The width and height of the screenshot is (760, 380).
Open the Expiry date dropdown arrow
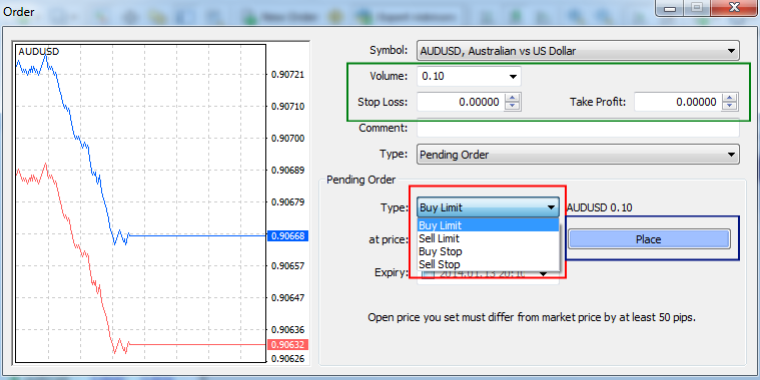(x=544, y=274)
